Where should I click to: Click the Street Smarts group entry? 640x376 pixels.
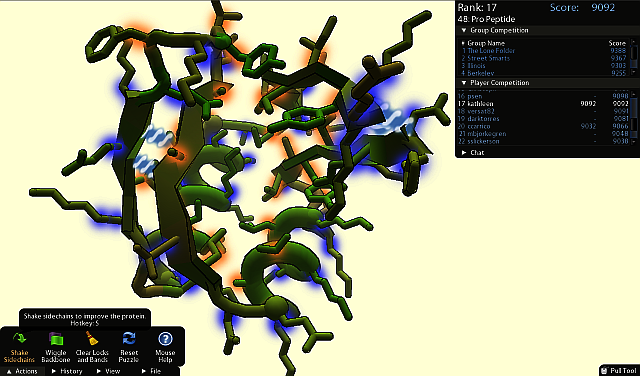pos(488,58)
